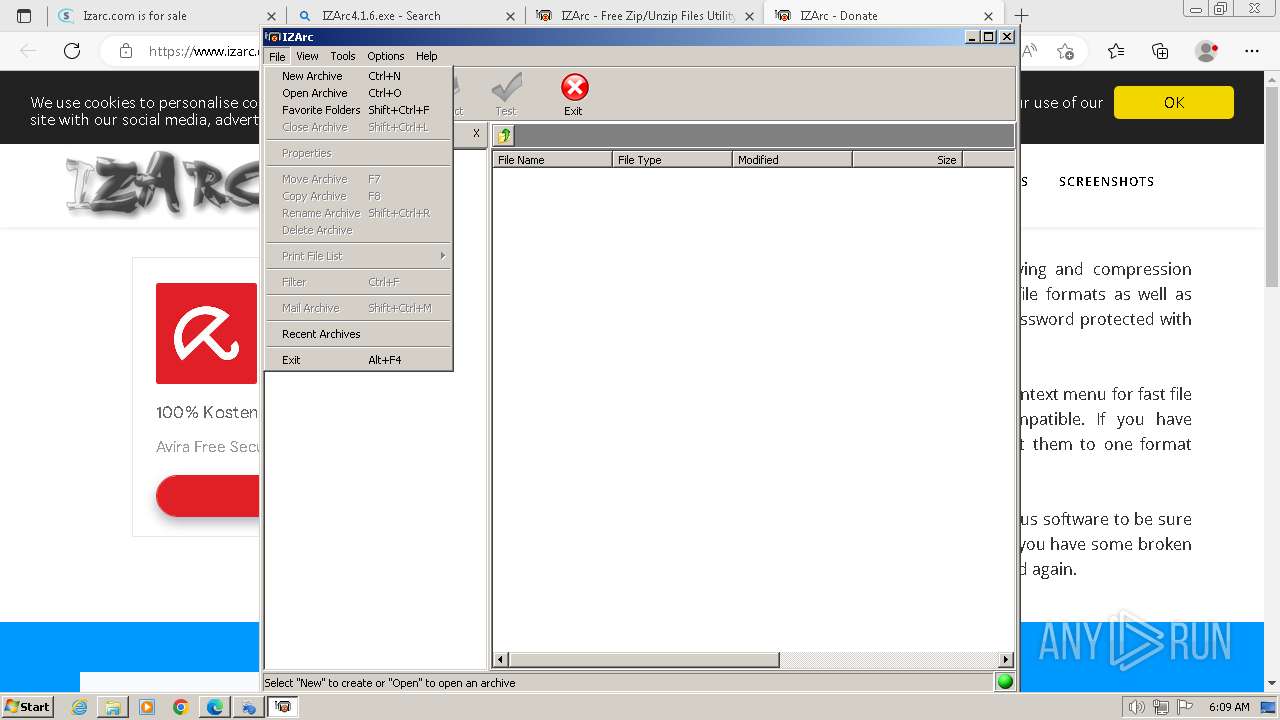Add this page to favorites in Edge
Viewport: 1280px width, 720px height.
(x=1065, y=51)
